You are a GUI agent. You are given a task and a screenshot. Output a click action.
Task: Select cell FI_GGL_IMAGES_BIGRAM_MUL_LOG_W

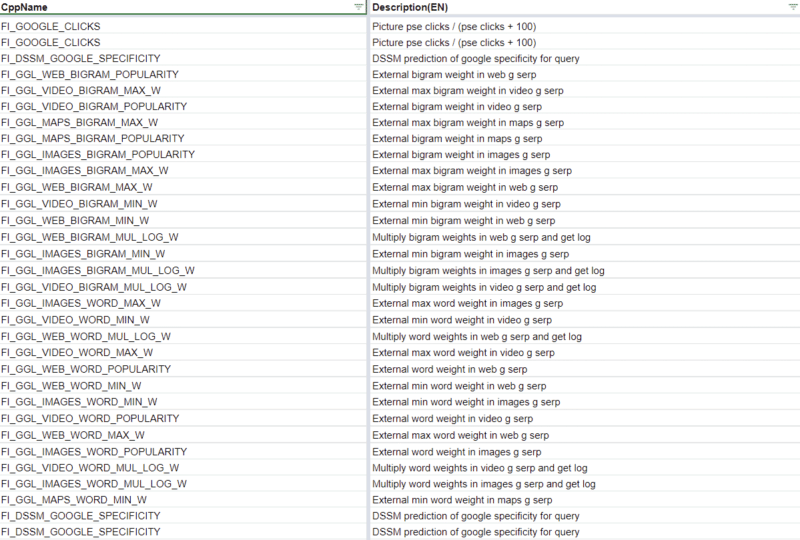point(183,271)
